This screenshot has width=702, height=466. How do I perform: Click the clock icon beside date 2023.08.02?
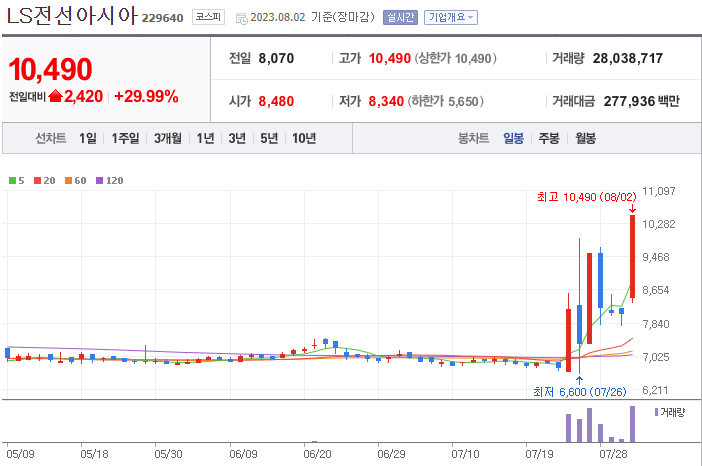[241, 18]
